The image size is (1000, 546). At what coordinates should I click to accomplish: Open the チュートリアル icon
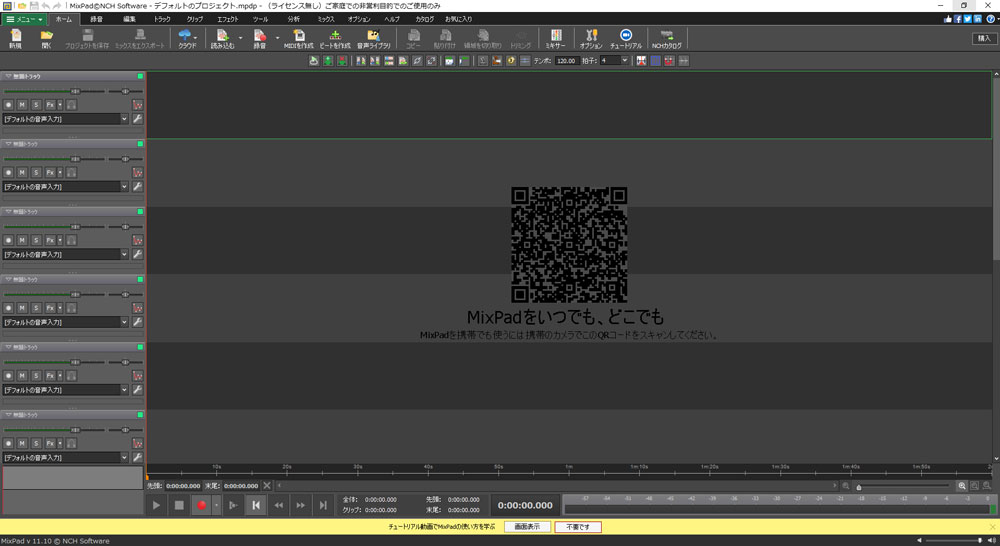point(626,38)
